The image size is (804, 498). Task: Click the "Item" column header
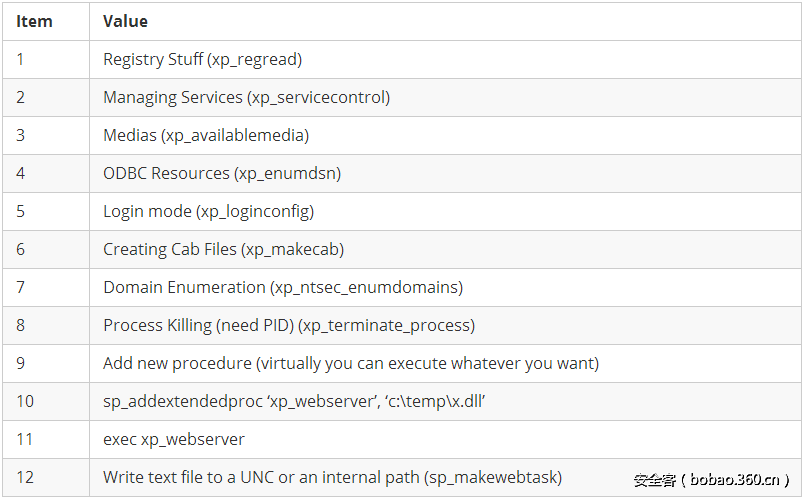pos(35,21)
